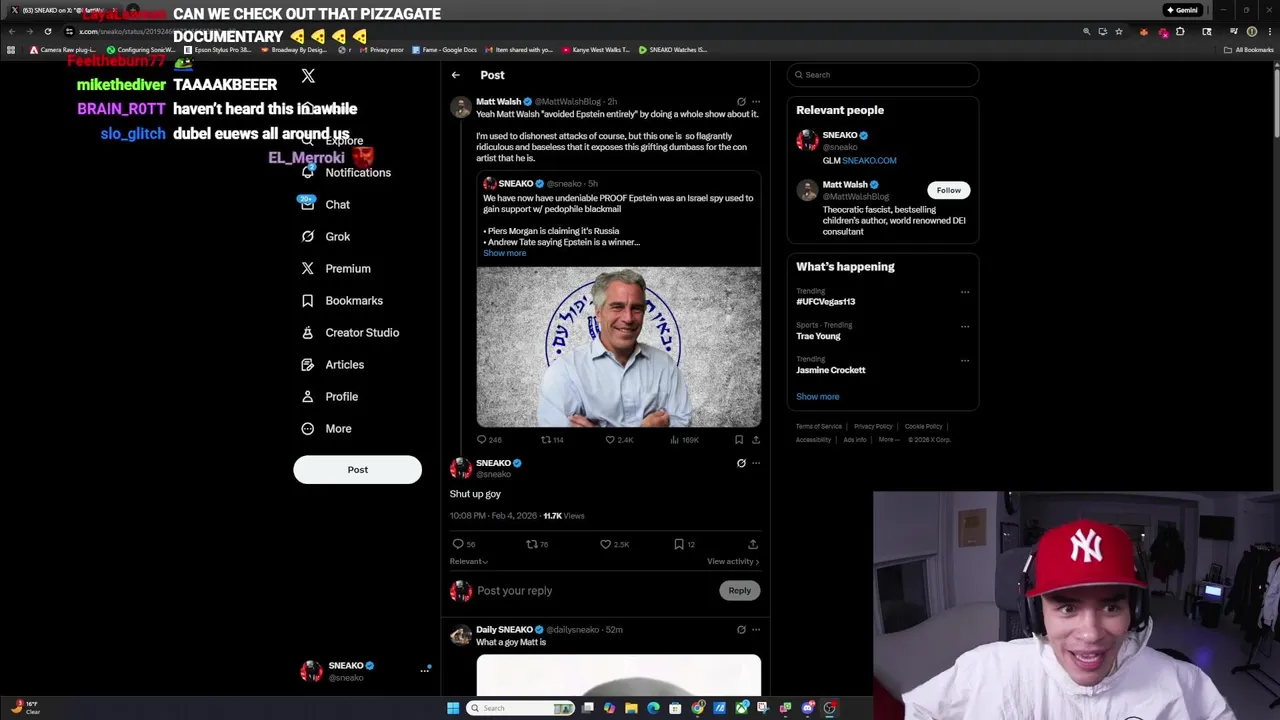The height and width of the screenshot is (720, 1280).
Task: Open Microsoft Edge from taskbar
Action: click(653, 708)
